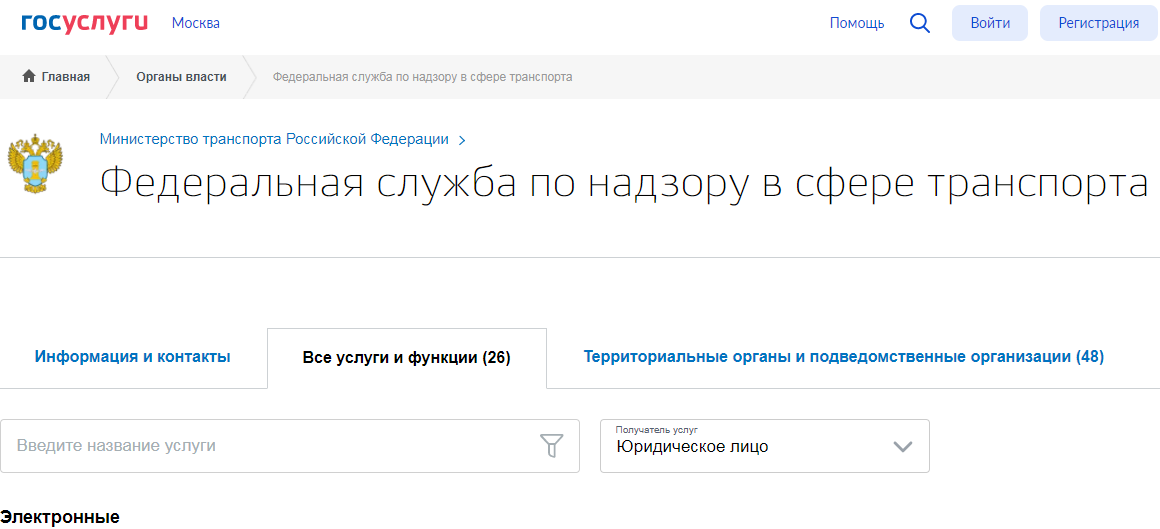Open the Помощь link
The width and height of the screenshot is (1160, 529).
pos(856,23)
